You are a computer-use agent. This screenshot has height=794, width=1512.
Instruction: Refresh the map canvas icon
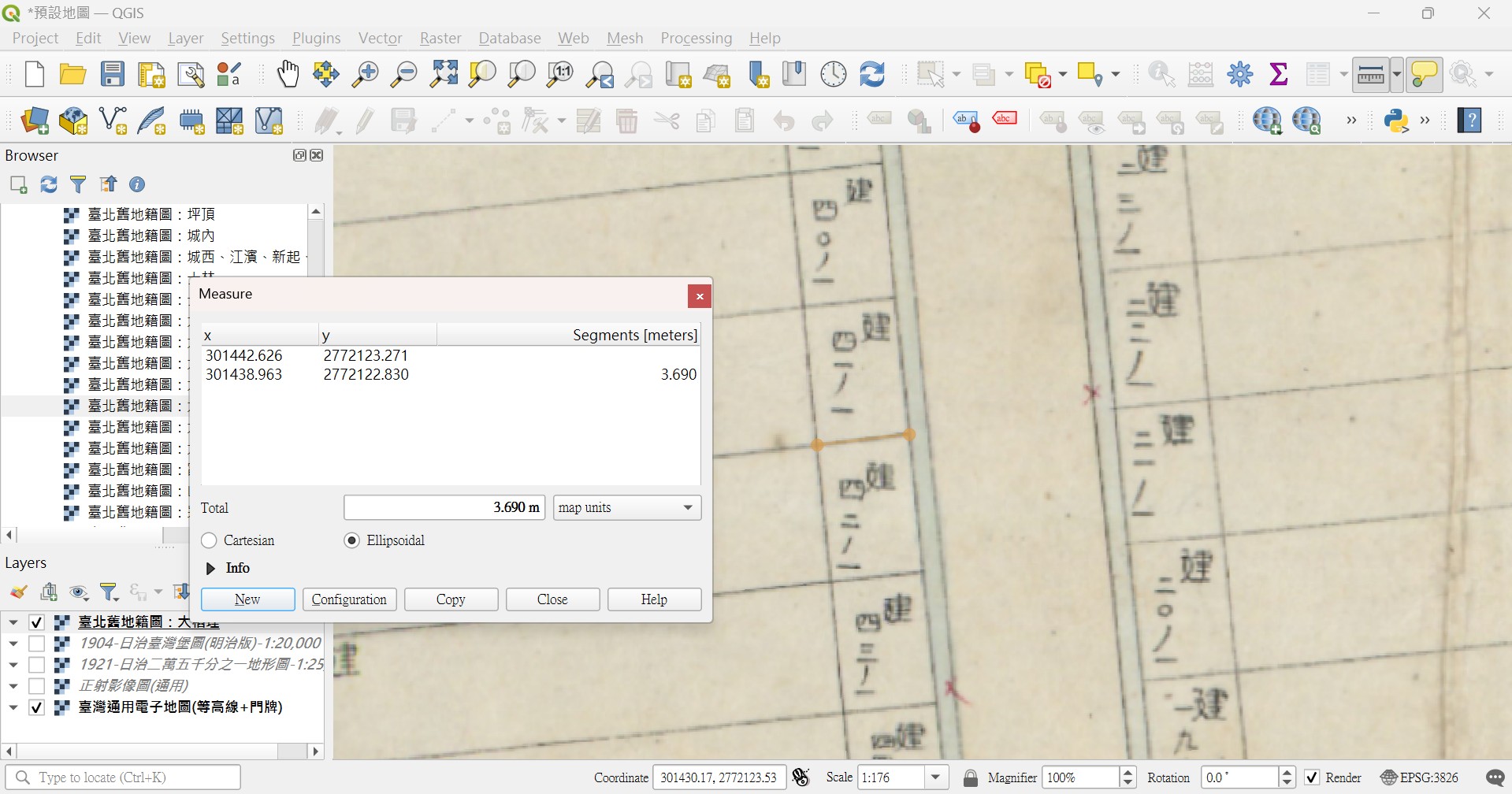click(872, 74)
